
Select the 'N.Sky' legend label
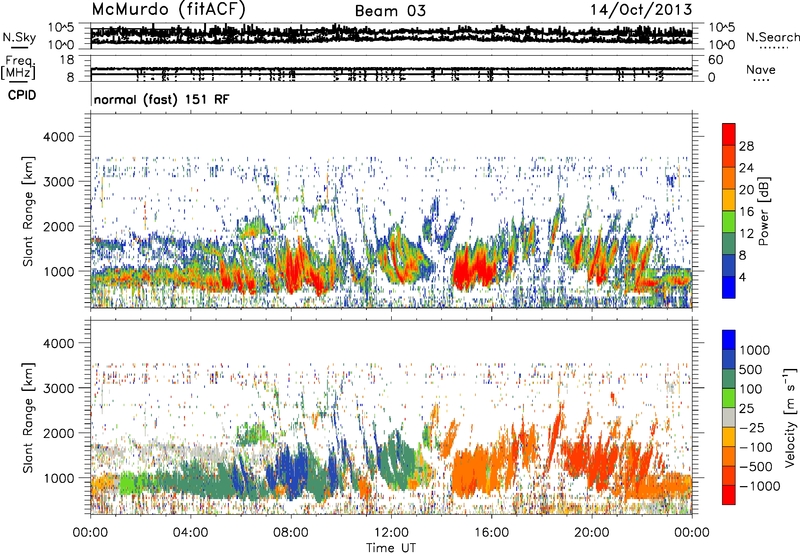(19, 37)
